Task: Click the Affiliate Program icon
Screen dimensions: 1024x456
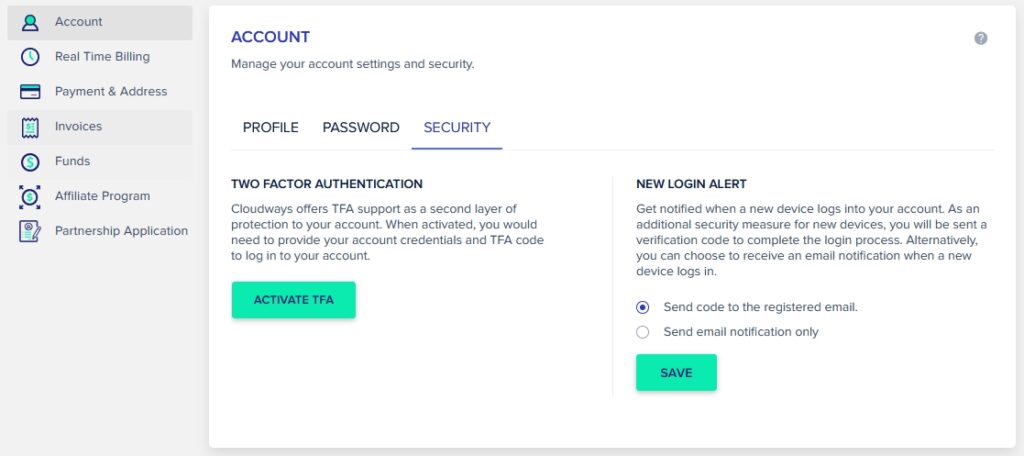Action: pos(30,196)
